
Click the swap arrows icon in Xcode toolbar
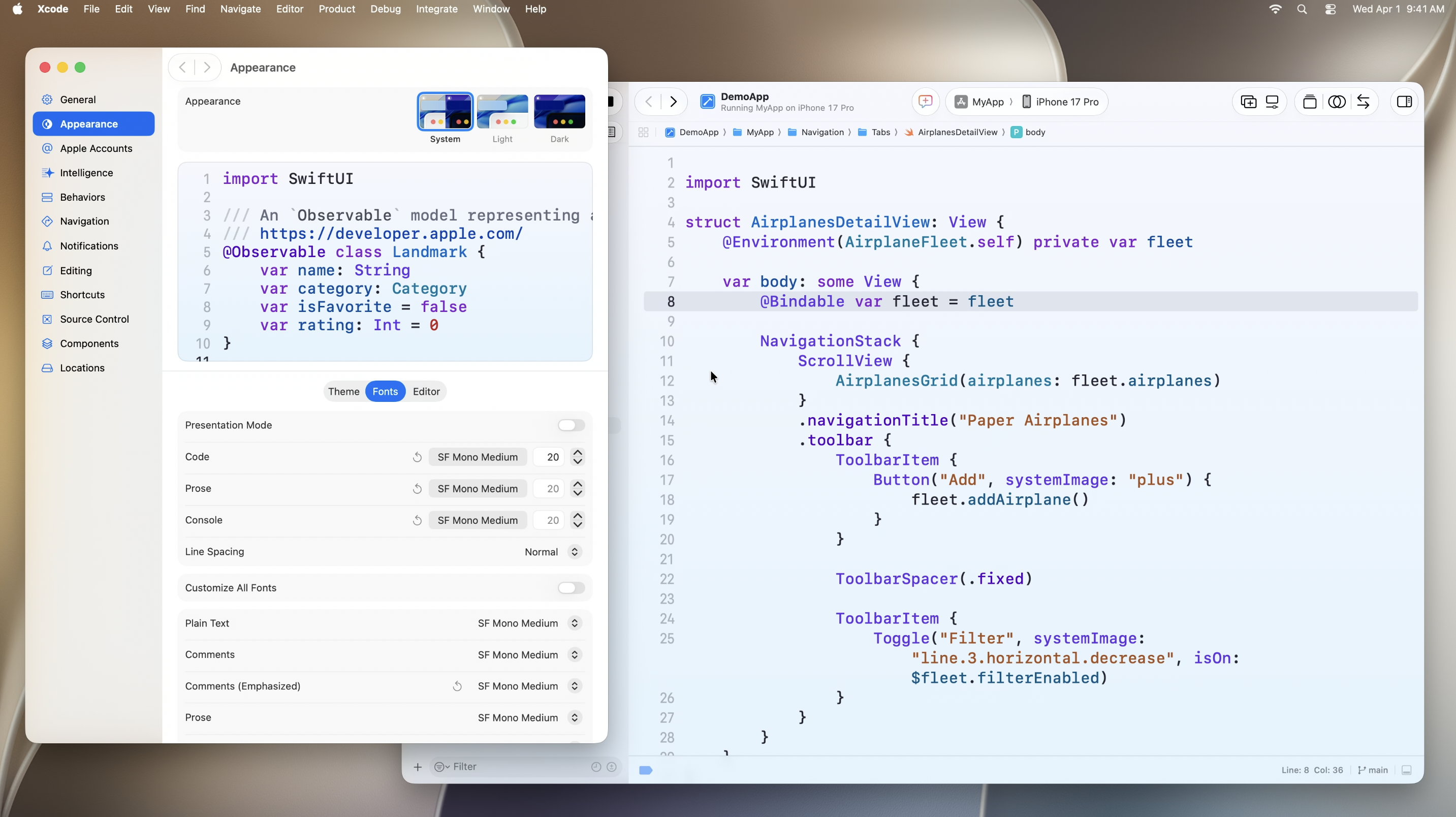click(x=1363, y=102)
